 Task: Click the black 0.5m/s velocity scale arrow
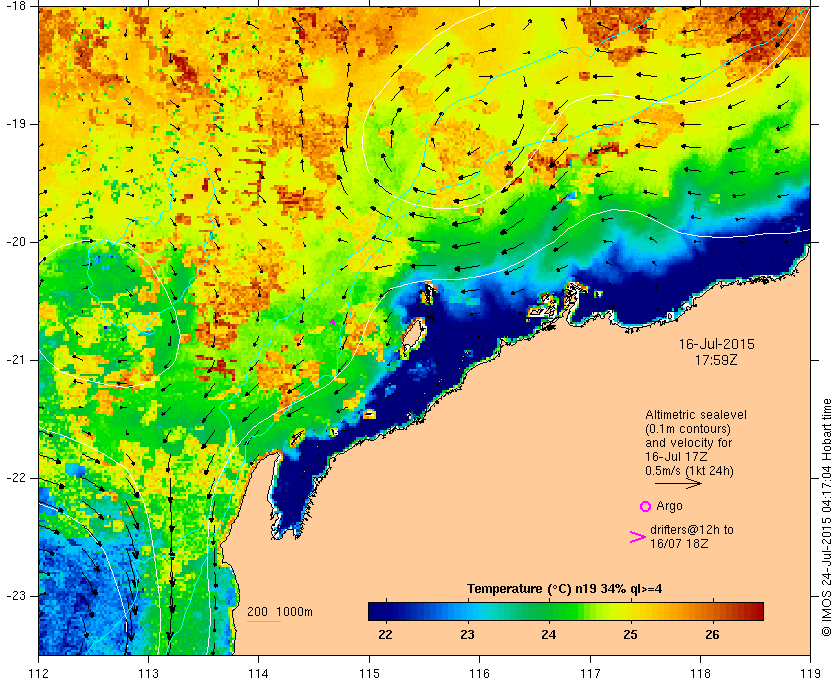(678, 484)
